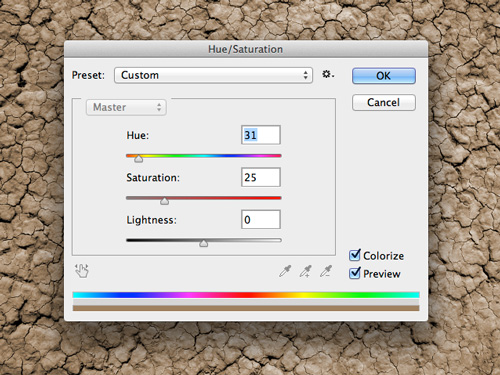Click the Saturation value field
The height and width of the screenshot is (375, 500).
(261, 177)
